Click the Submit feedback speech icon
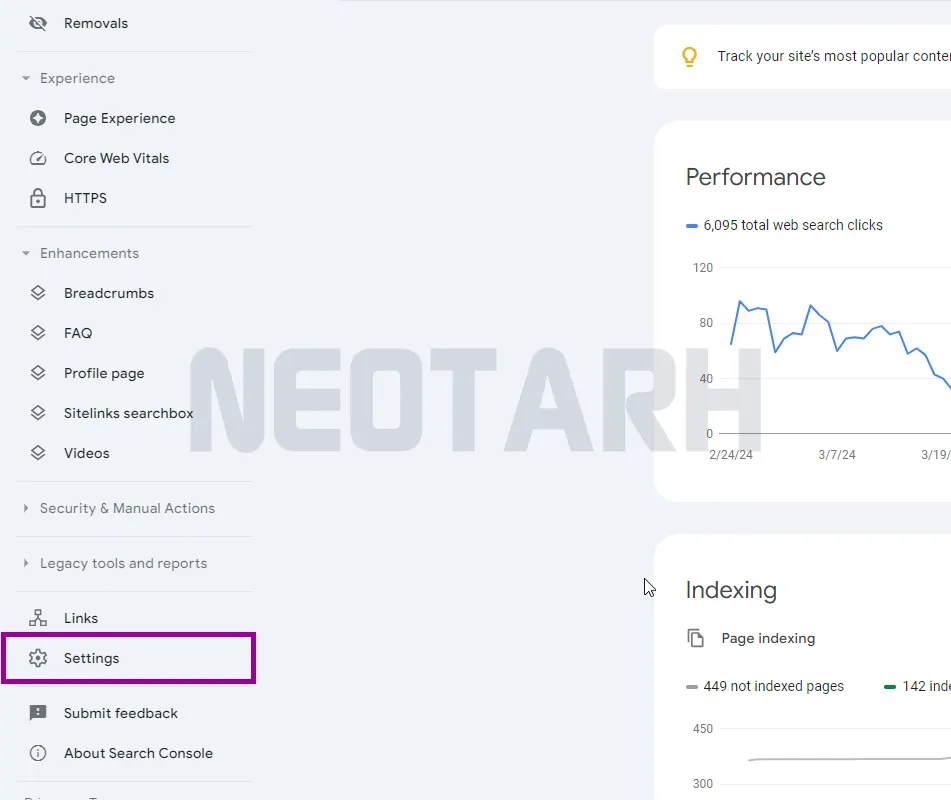Image resolution: width=951 pixels, height=800 pixels. [x=38, y=713]
